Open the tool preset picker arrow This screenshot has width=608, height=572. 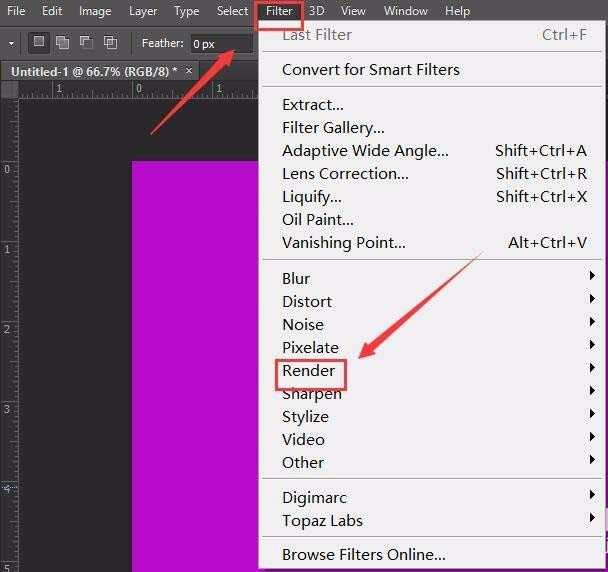(11, 44)
